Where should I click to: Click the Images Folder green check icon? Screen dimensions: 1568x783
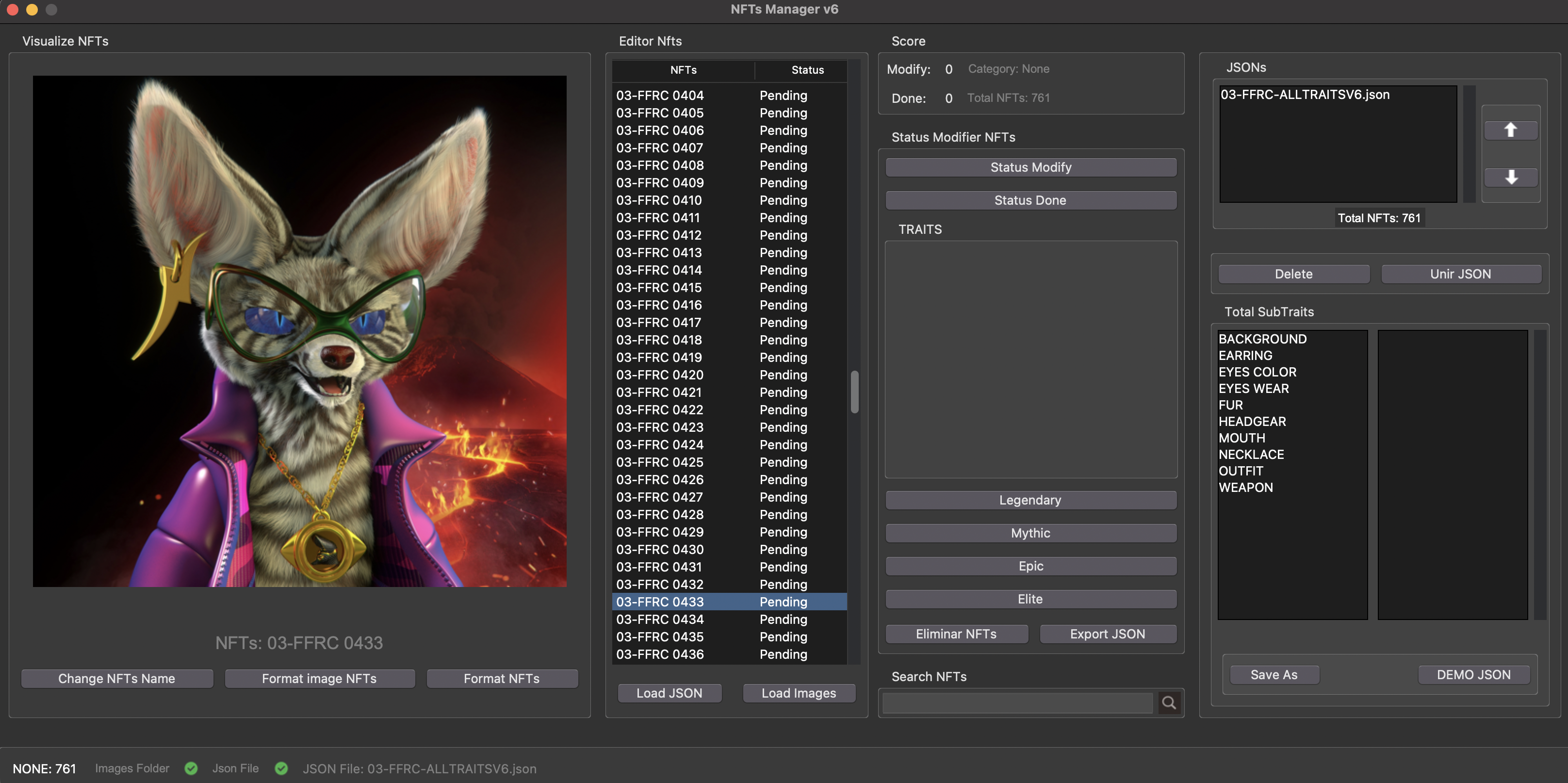pos(191,768)
